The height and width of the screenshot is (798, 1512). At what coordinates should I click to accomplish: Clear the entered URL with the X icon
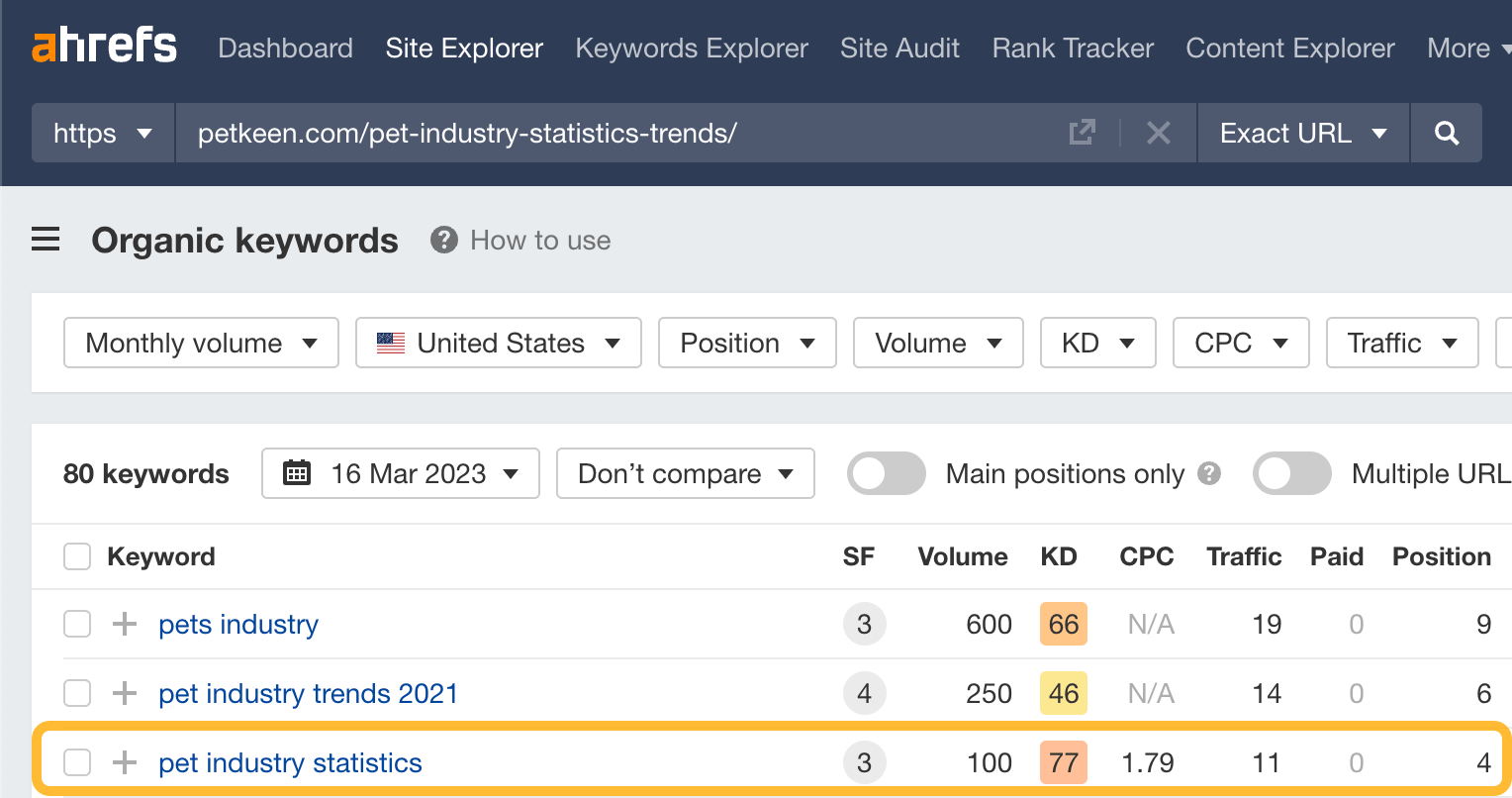click(1158, 133)
